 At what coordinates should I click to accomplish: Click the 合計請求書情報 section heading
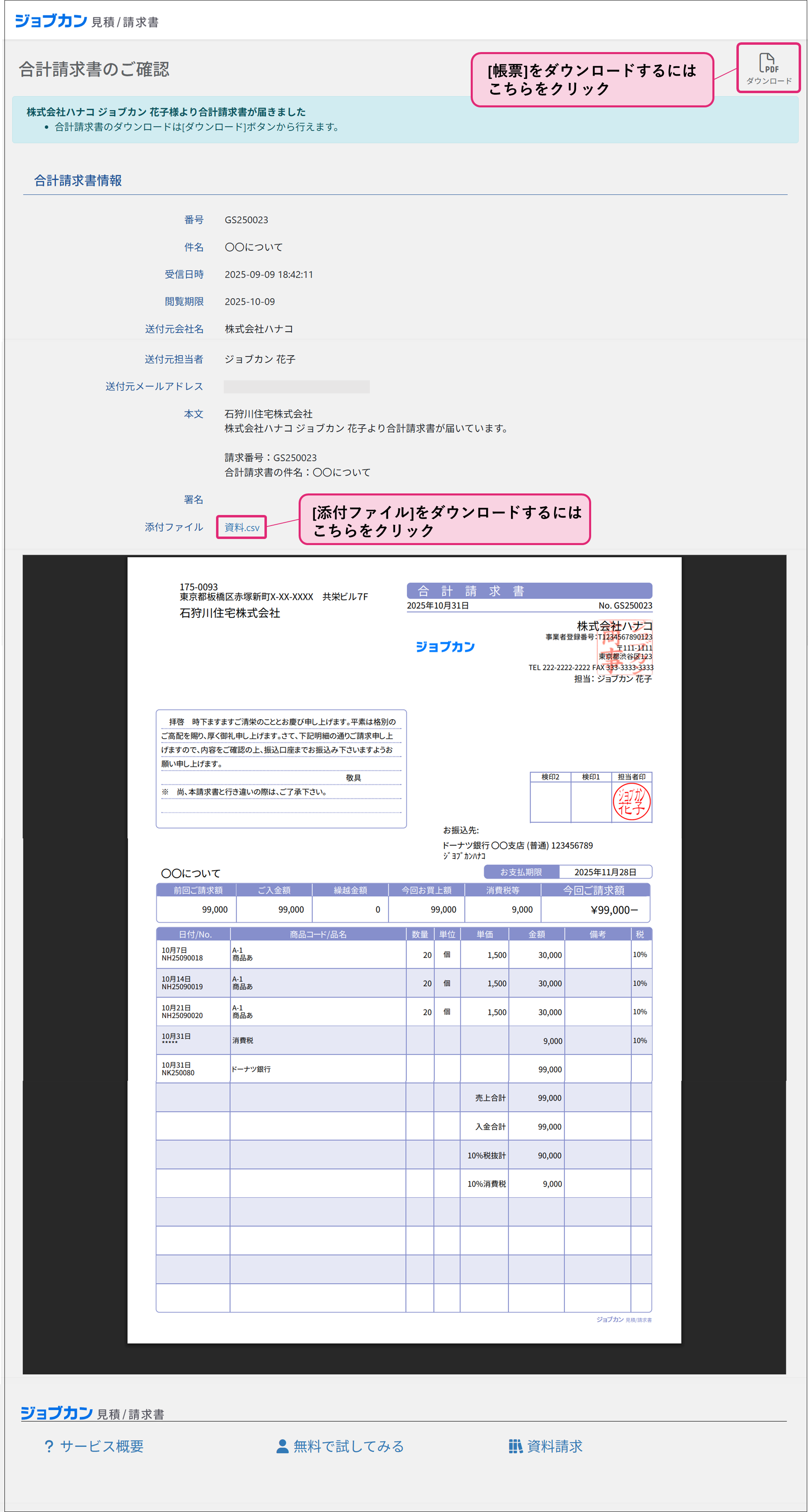coord(78,181)
